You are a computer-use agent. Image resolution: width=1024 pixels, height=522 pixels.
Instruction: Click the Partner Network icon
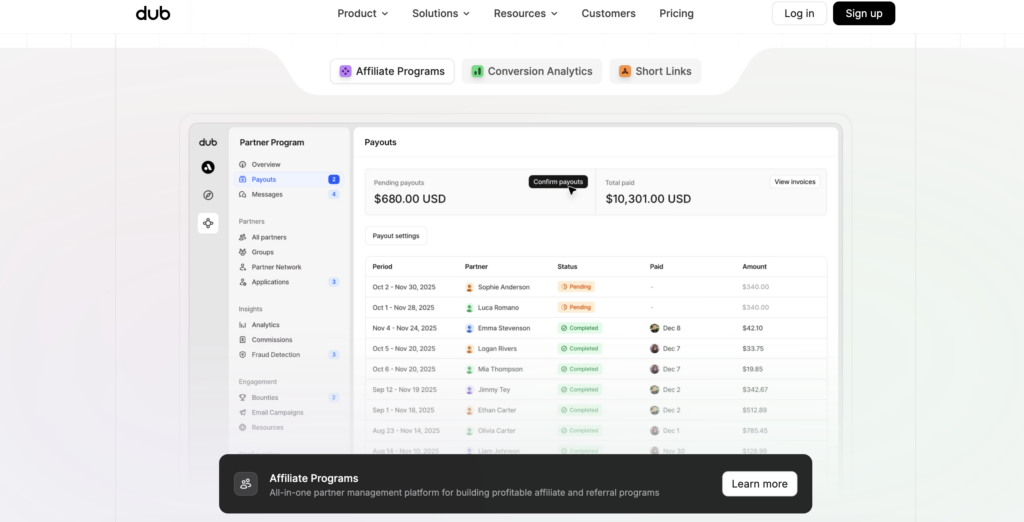pos(242,267)
